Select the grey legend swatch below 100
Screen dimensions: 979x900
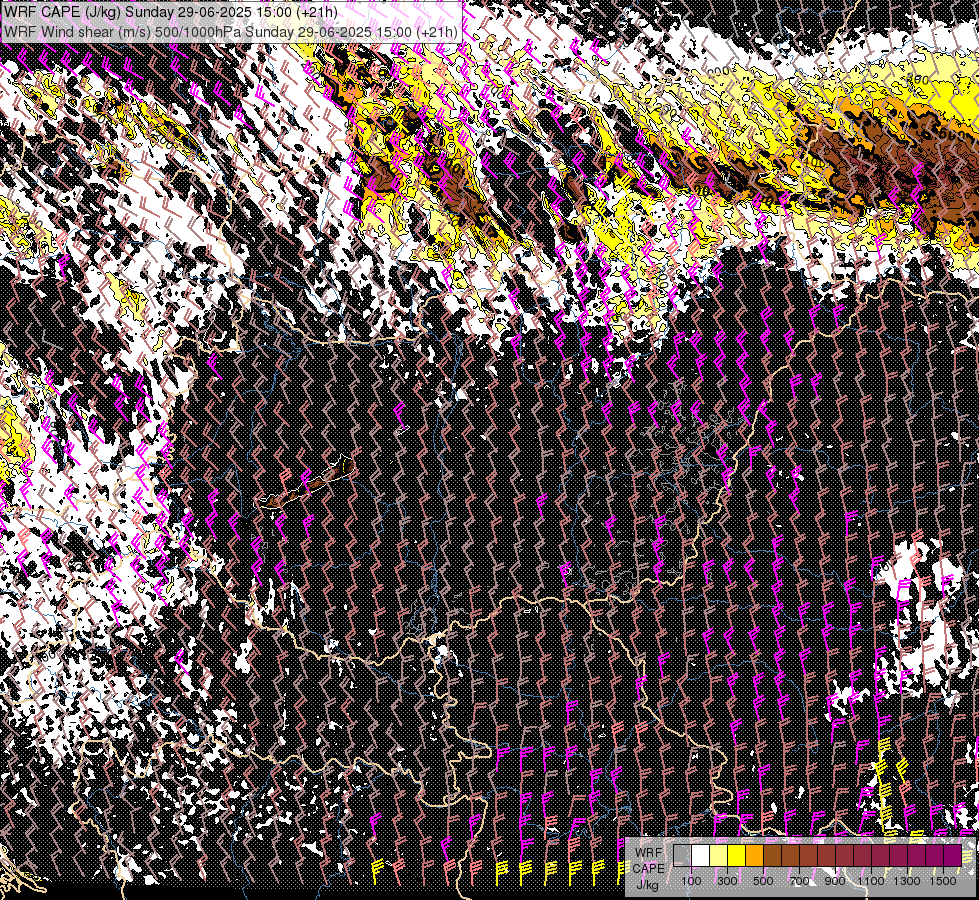682,855
